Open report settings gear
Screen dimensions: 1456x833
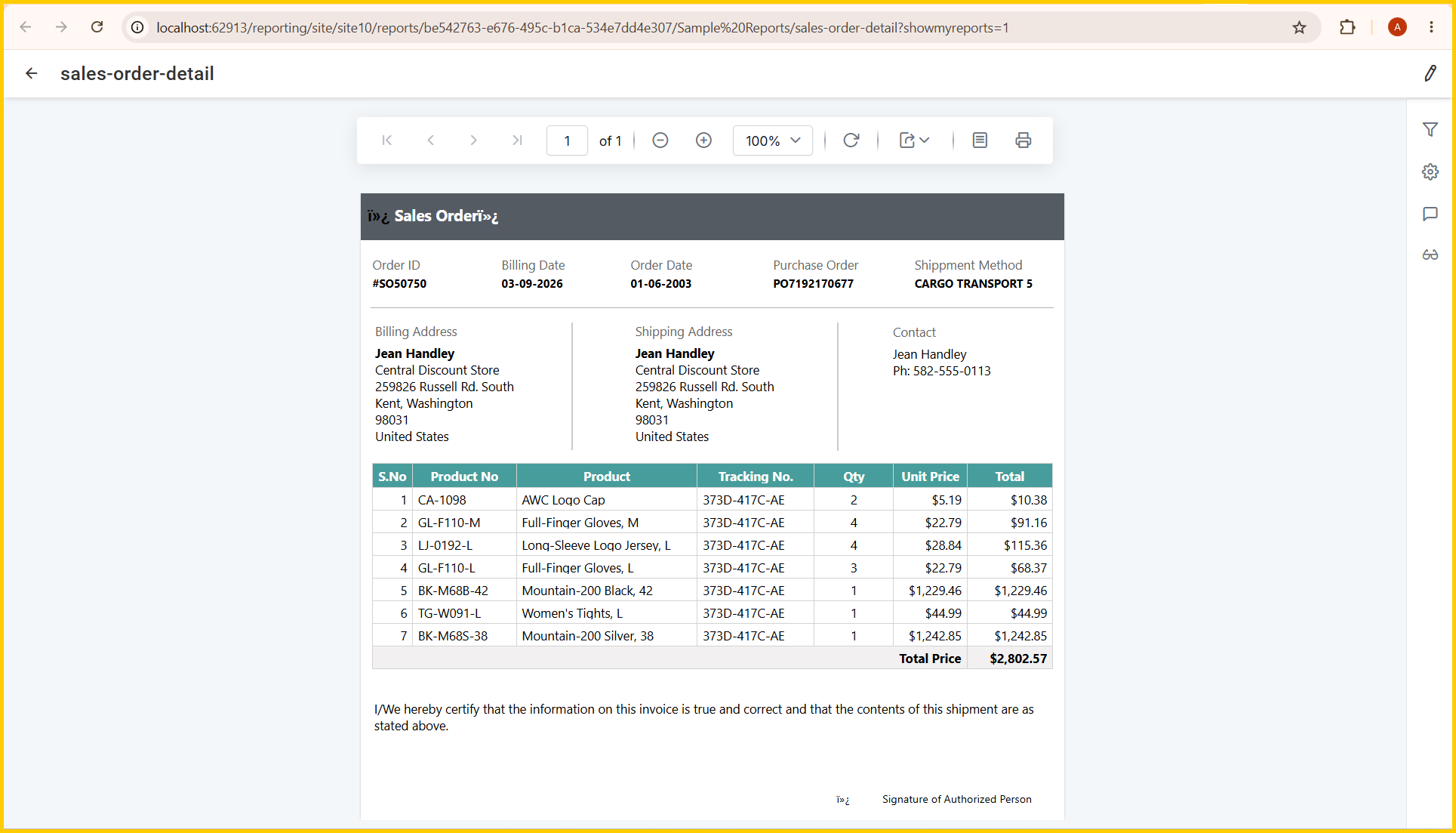1430,172
